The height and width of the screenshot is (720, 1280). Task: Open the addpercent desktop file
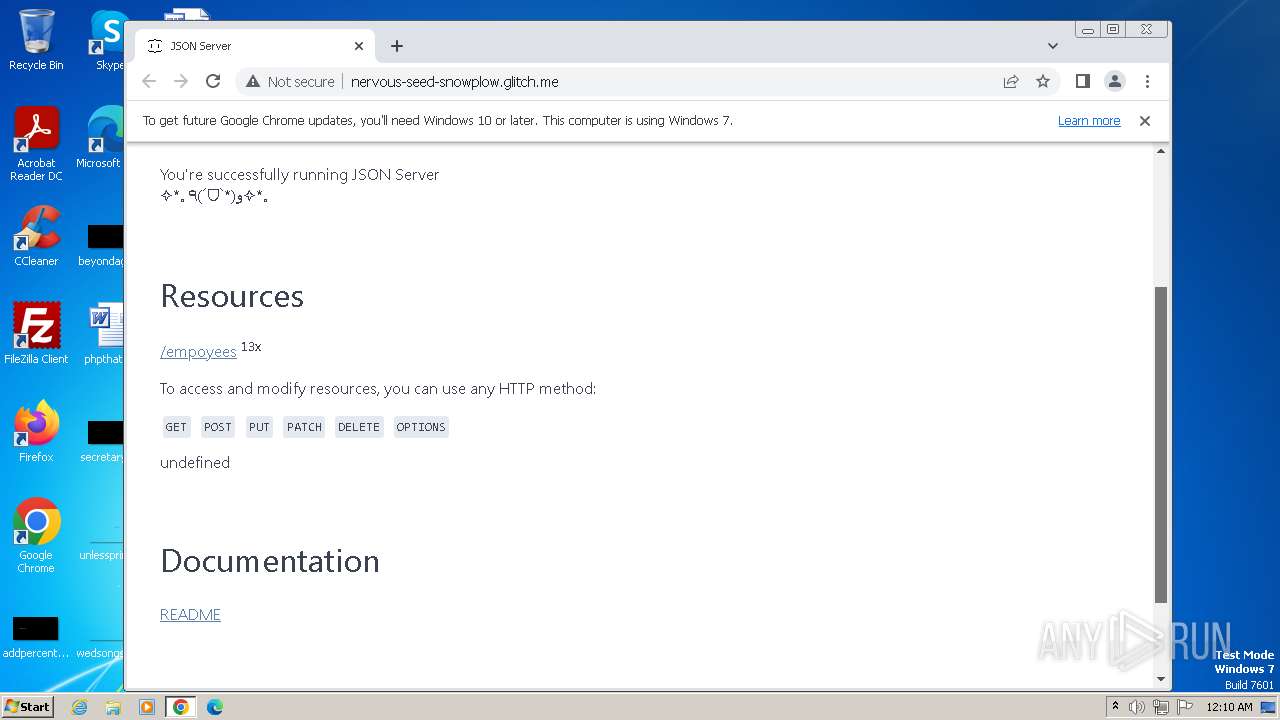point(36,638)
